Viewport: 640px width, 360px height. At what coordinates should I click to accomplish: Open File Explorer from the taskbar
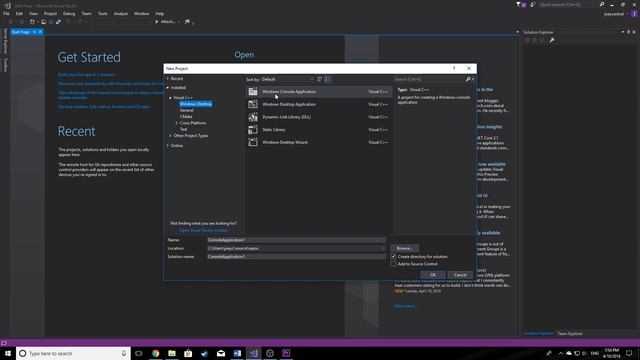[x=172, y=353]
